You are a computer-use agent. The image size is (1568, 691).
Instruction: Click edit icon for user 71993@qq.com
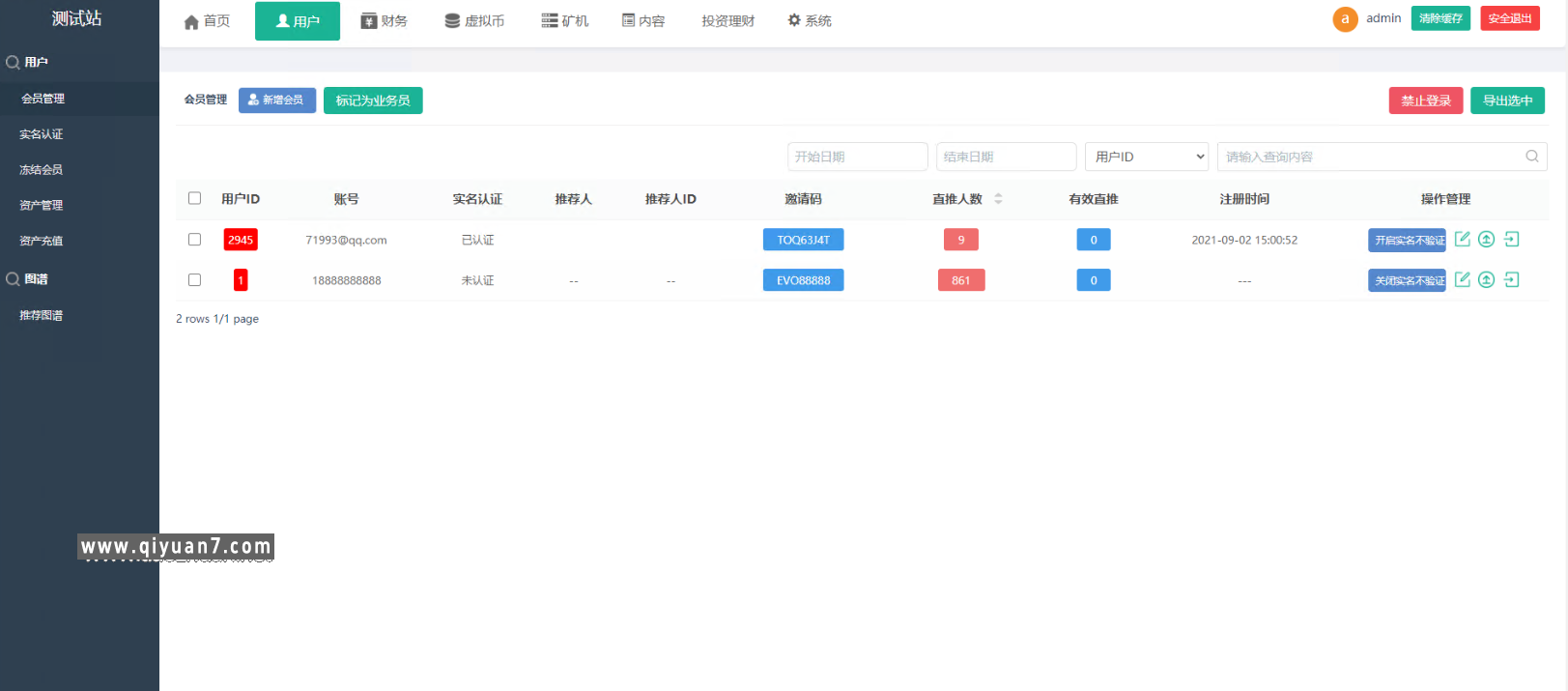click(1462, 239)
